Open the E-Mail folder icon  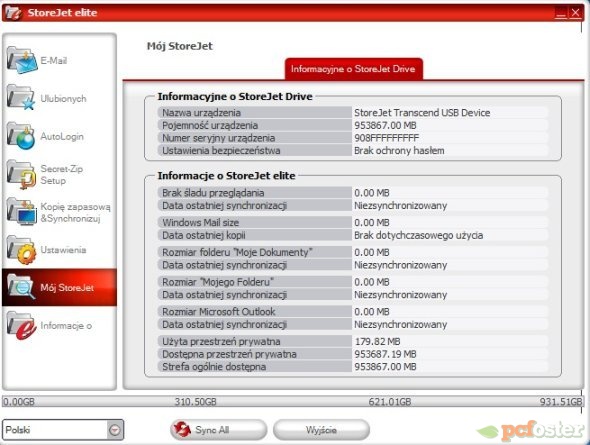[x=22, y=60]
